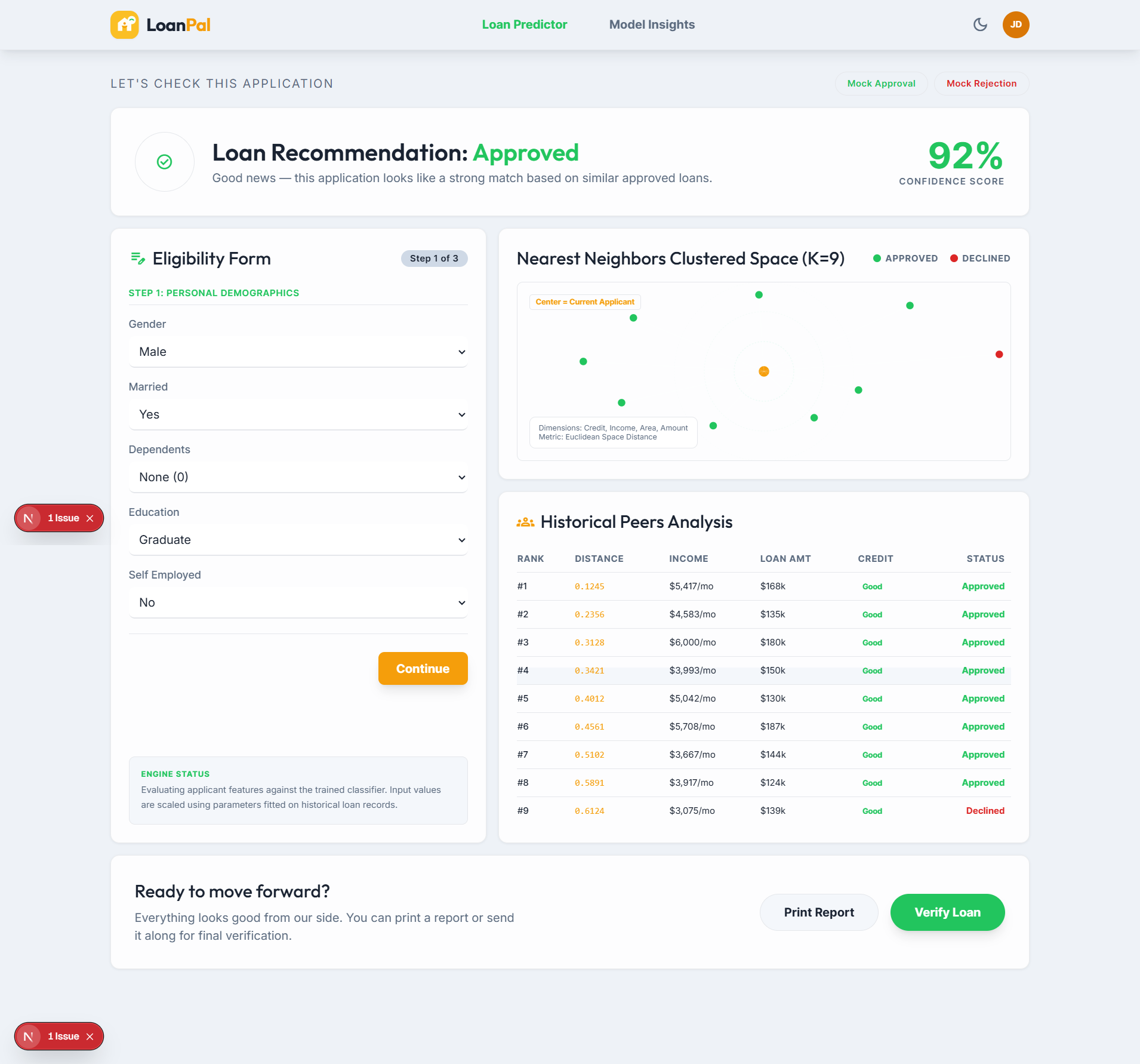Click the green neighbor dot nearest the Dimensions box
This screenshot has height=1064, width=1140.
click(x=713, y=426)
